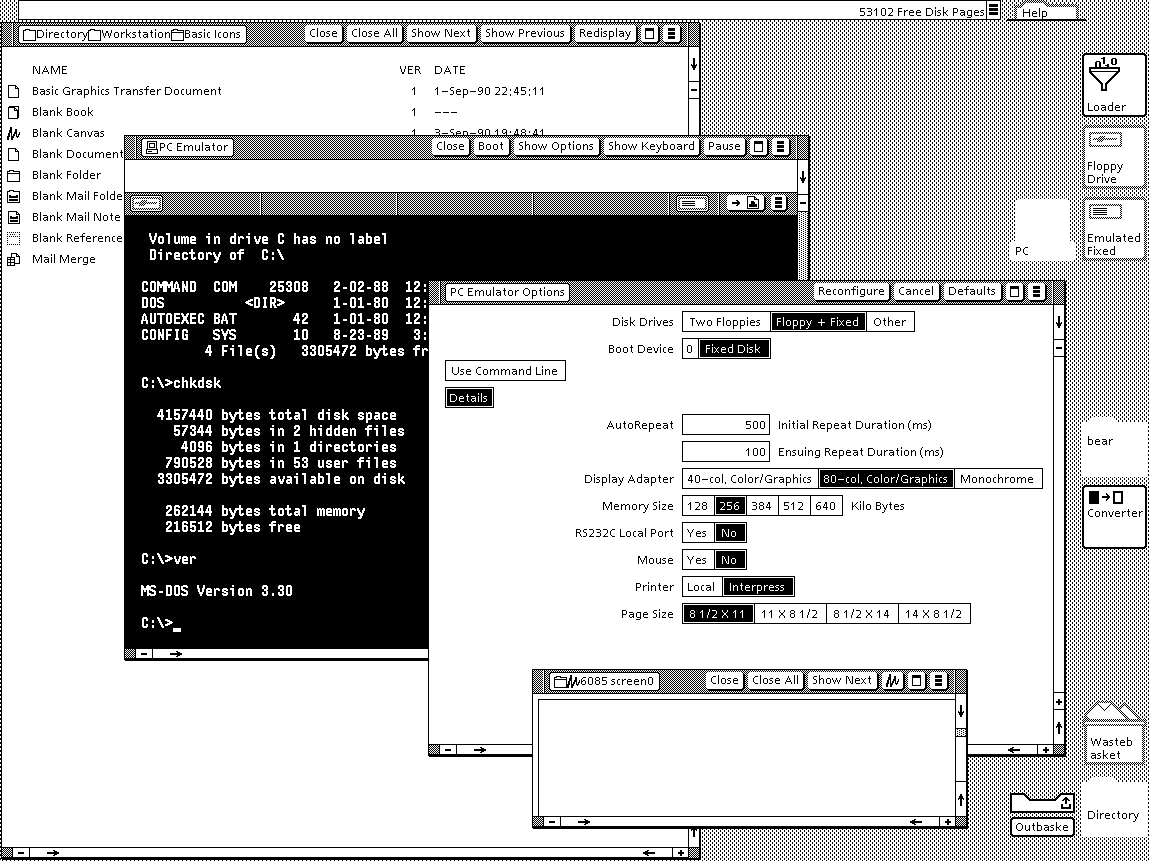Image resolution: width=1149 pixels, height=861 pixels.
Task: Open the bear document icon
Action: [1113, 440]
